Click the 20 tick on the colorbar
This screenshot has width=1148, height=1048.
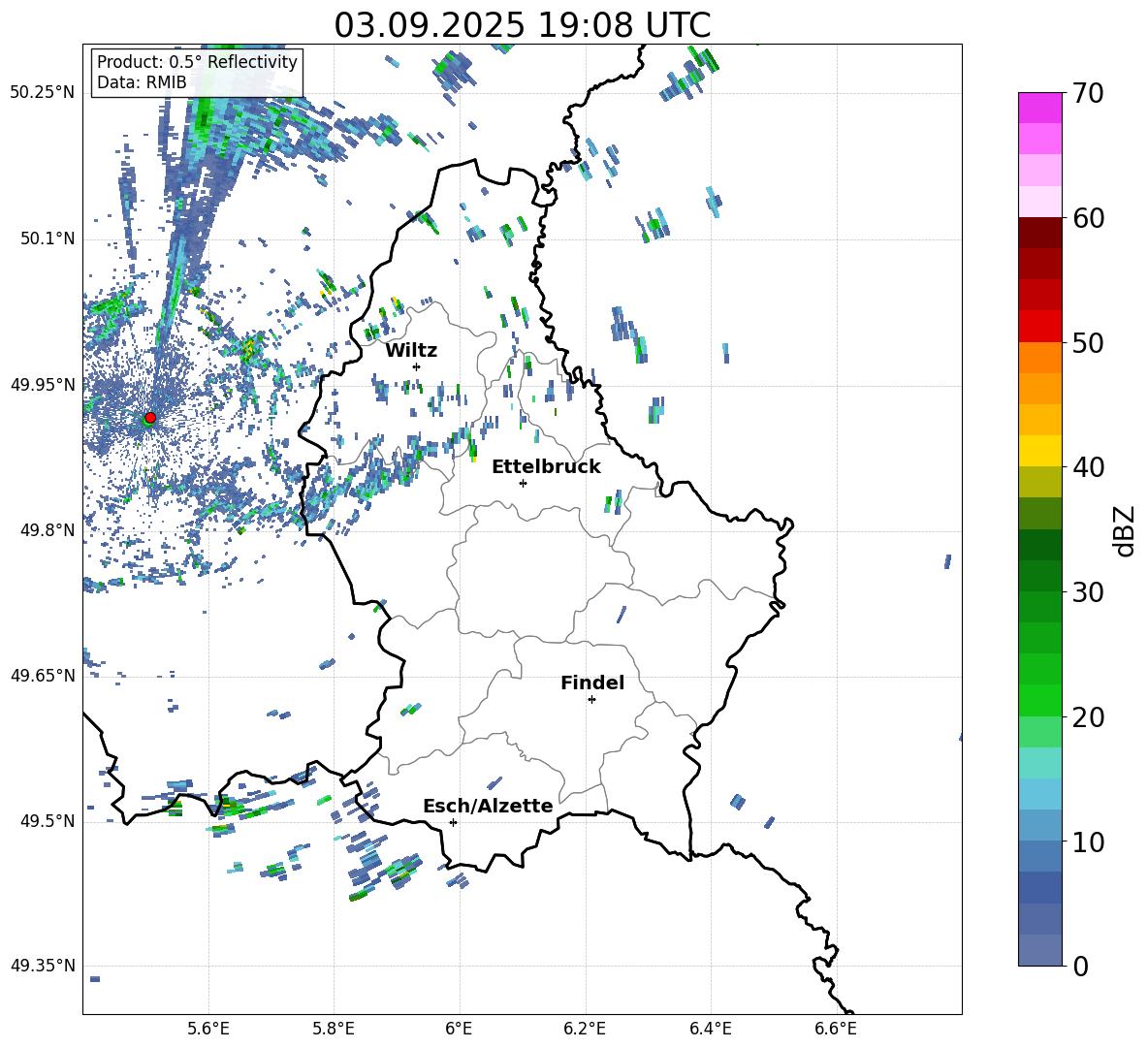tap(1088, 717)
